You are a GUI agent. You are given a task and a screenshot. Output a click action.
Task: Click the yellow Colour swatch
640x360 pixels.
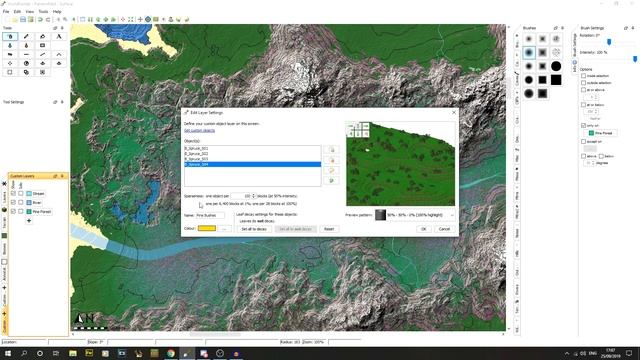pyautogui.click(x=207, y=228)
